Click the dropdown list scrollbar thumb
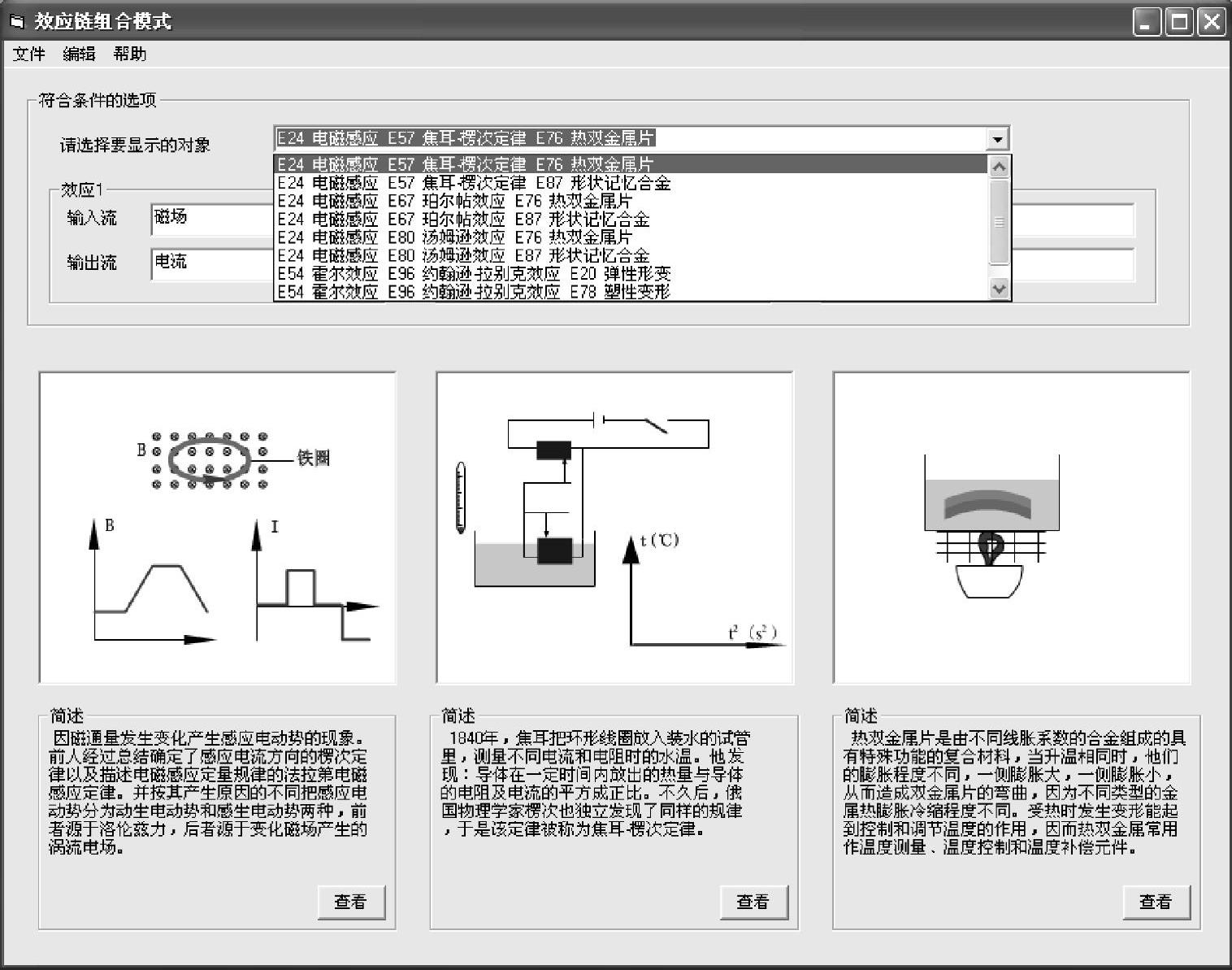 click(x=999, y=221)
